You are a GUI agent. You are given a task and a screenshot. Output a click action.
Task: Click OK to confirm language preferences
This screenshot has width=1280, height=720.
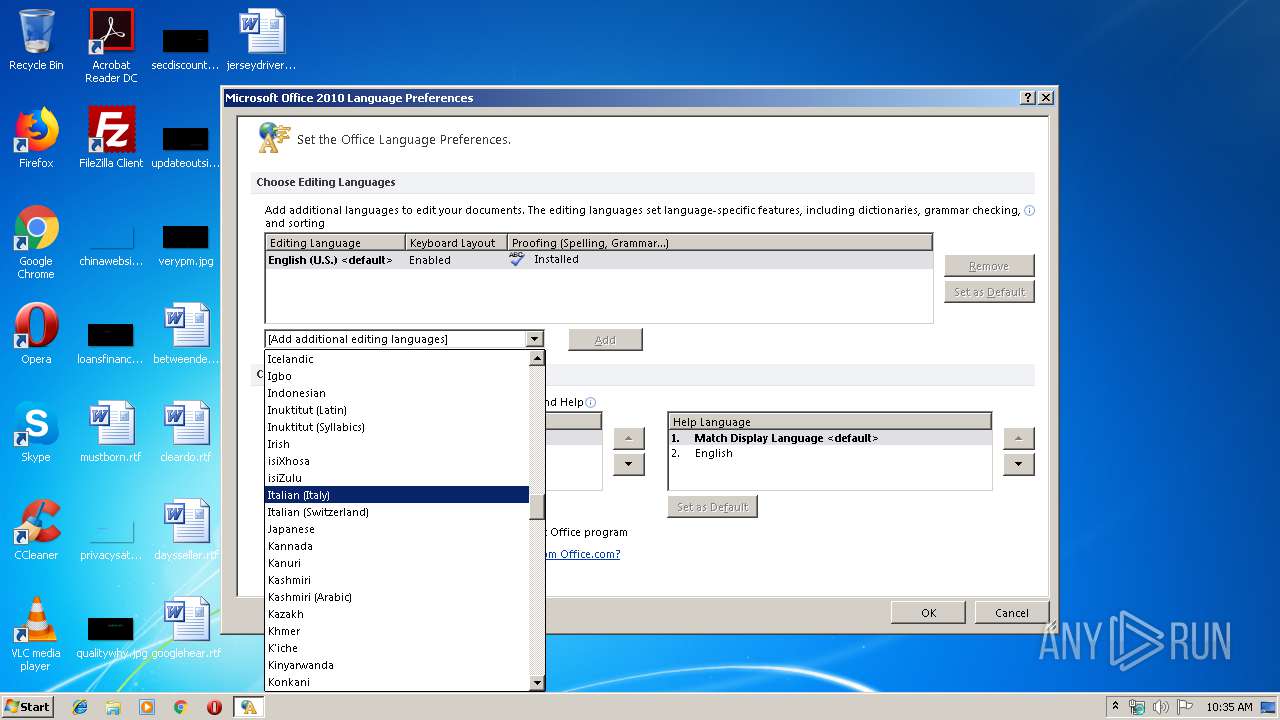[928, 613]
